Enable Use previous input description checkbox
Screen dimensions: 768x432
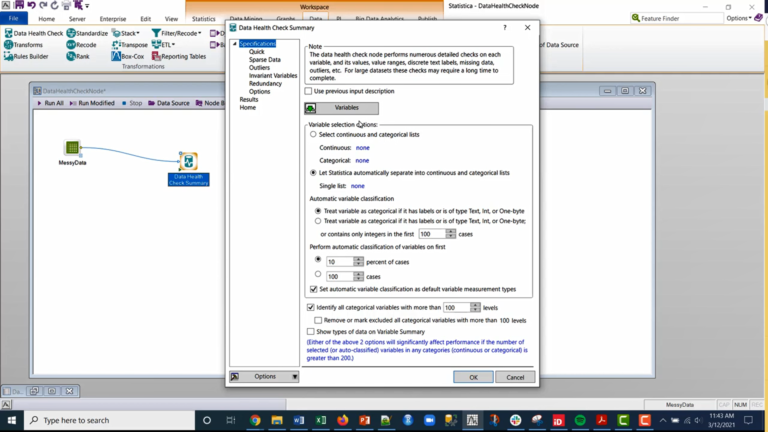click(x=308, y=91)
